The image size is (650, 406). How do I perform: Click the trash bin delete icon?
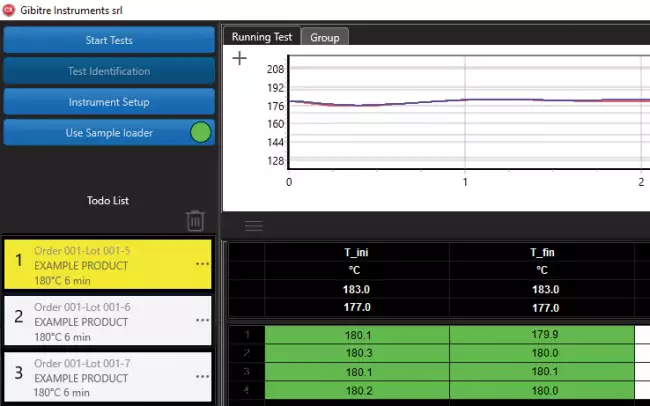coord(196,220)
